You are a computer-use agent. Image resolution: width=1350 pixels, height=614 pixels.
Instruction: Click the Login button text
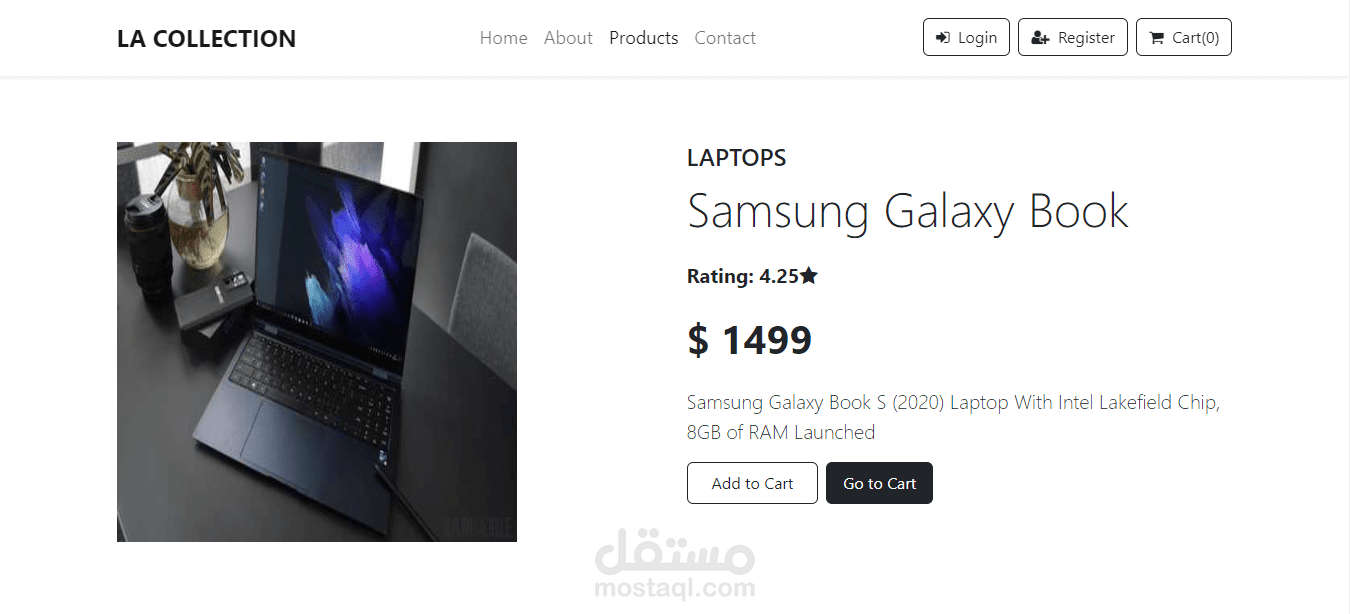coord(977,38)
